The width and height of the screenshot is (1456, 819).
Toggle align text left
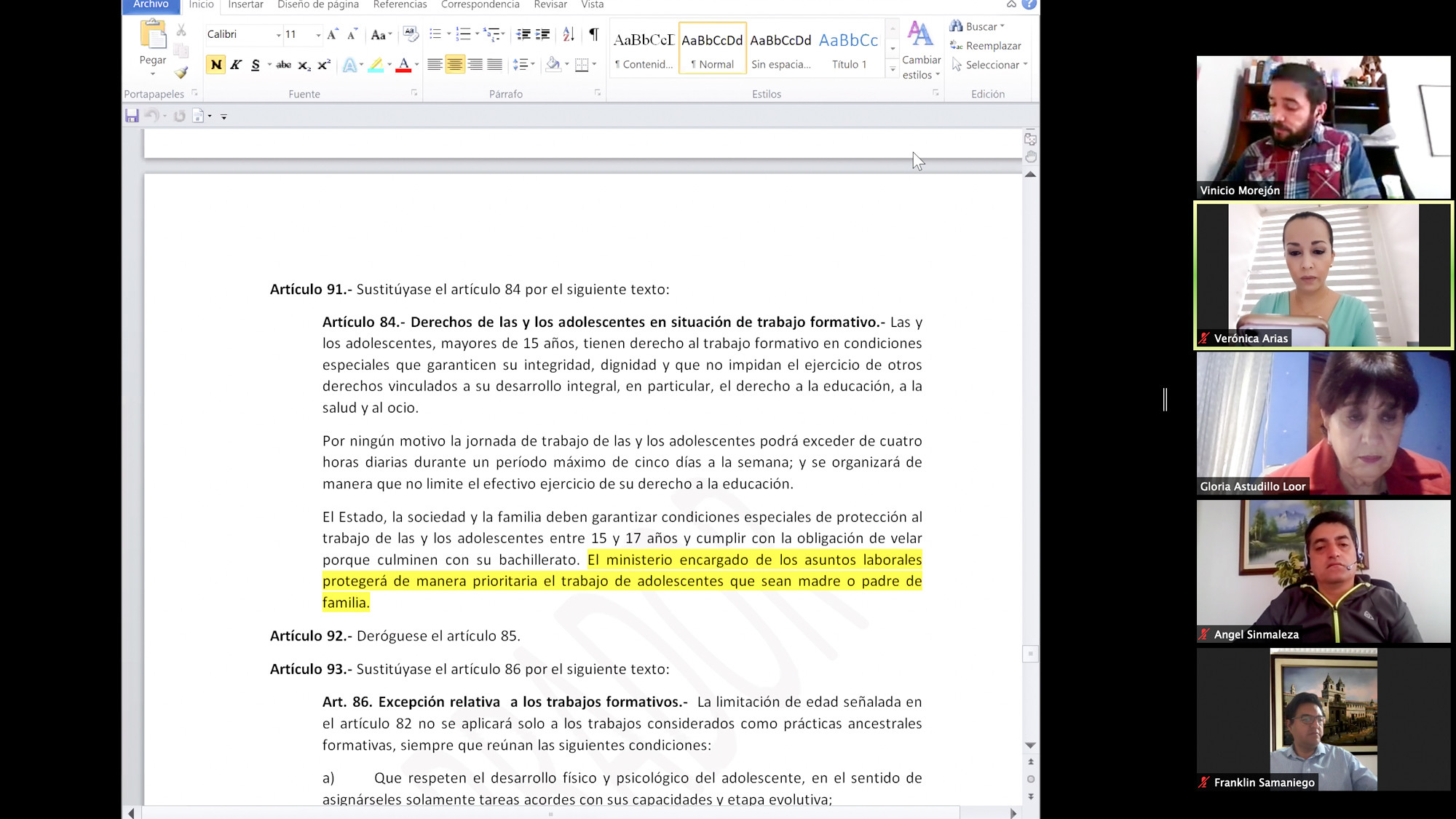[x=435, y=65]
